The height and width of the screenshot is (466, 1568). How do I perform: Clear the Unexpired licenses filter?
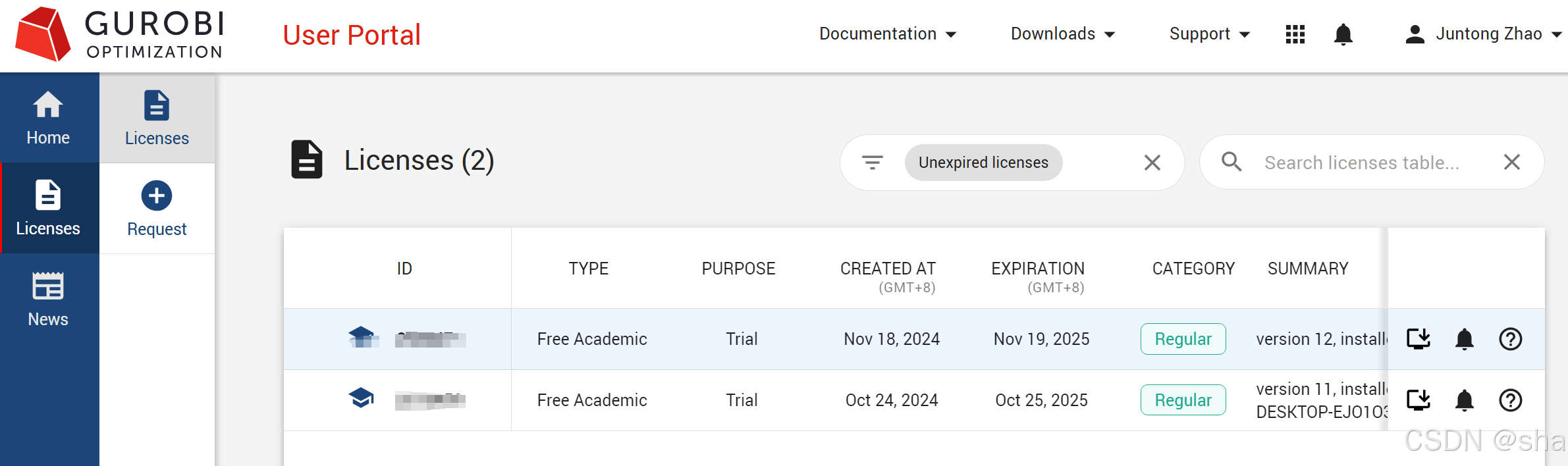point(1152,163)
